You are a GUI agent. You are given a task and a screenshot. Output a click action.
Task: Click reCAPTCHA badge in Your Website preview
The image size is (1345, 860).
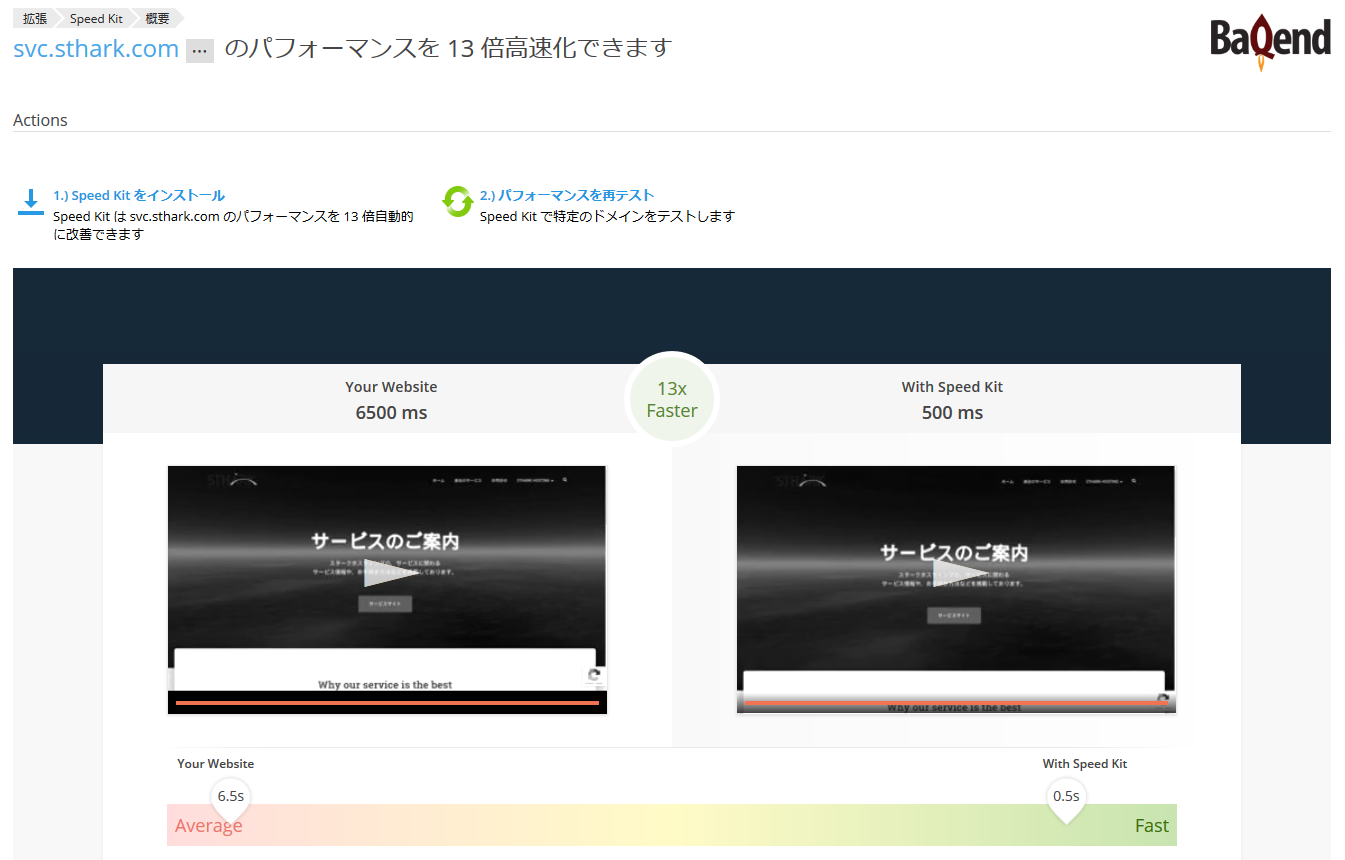(594, 676)
